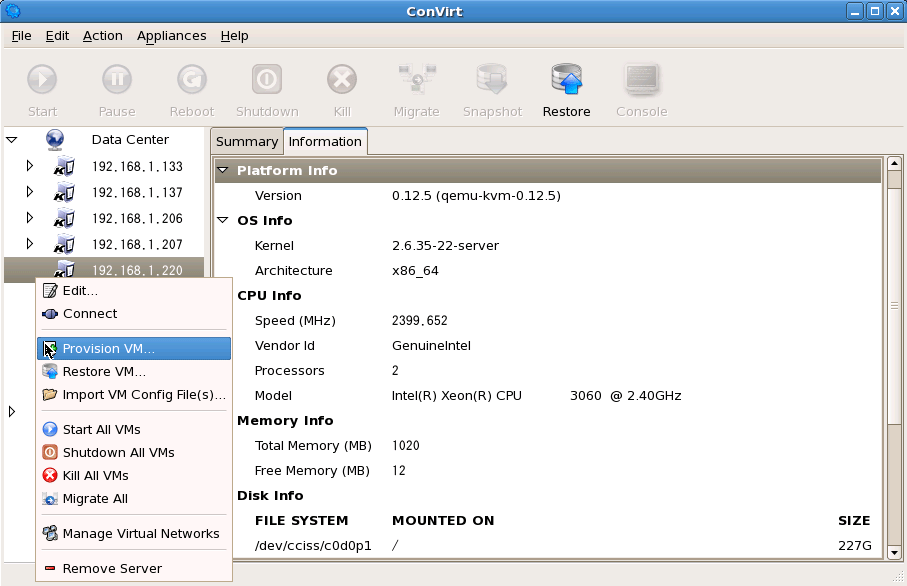
Task: Click the Data Center globe icon
Action: point(55,139)
